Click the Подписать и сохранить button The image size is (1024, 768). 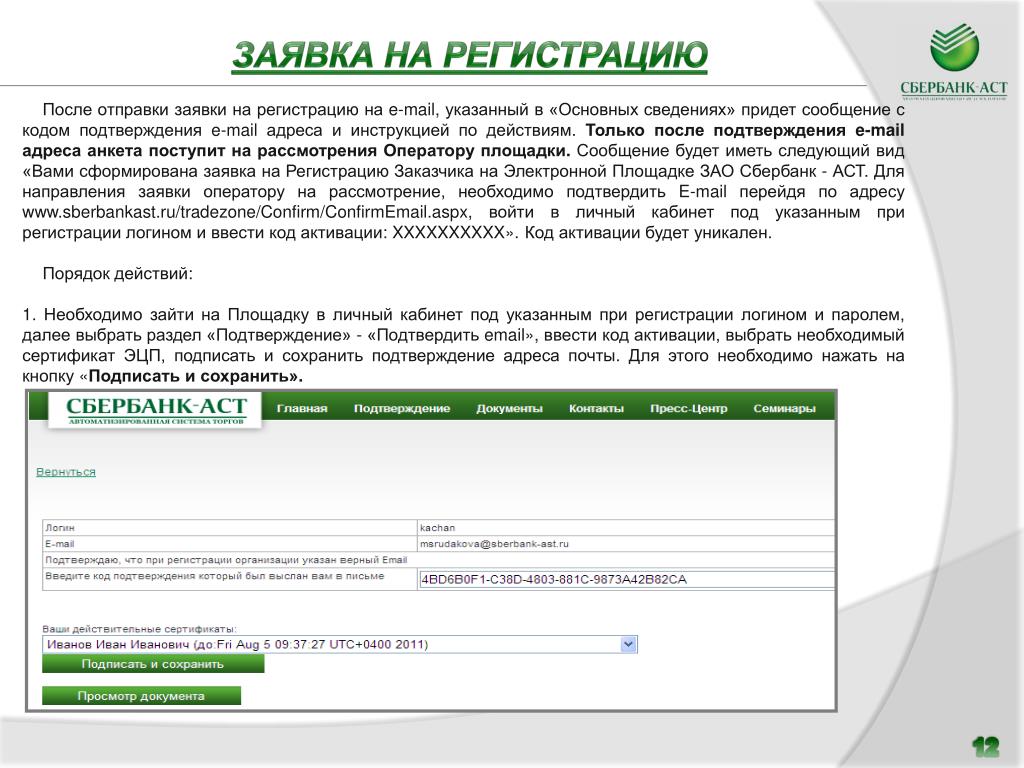(153, 664)
